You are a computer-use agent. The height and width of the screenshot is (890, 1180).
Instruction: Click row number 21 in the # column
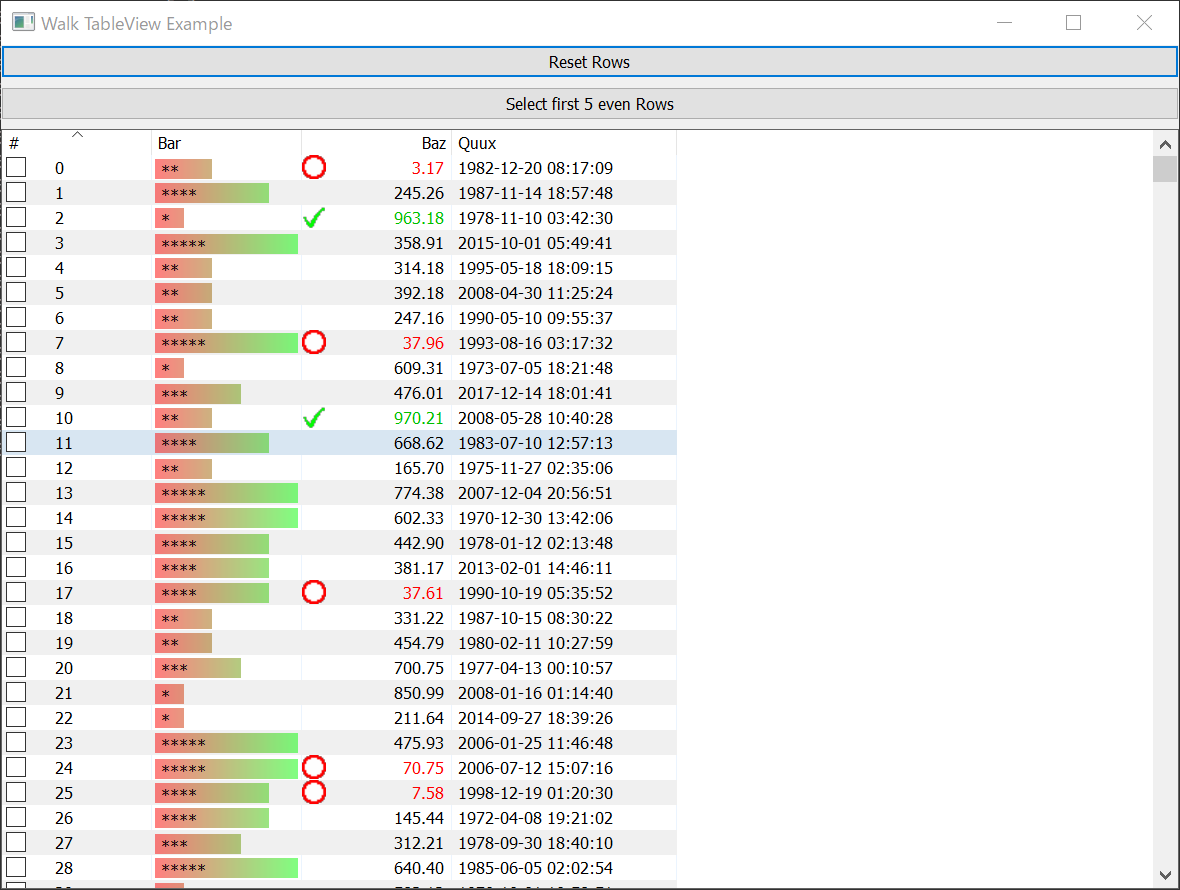coord(64,693)
